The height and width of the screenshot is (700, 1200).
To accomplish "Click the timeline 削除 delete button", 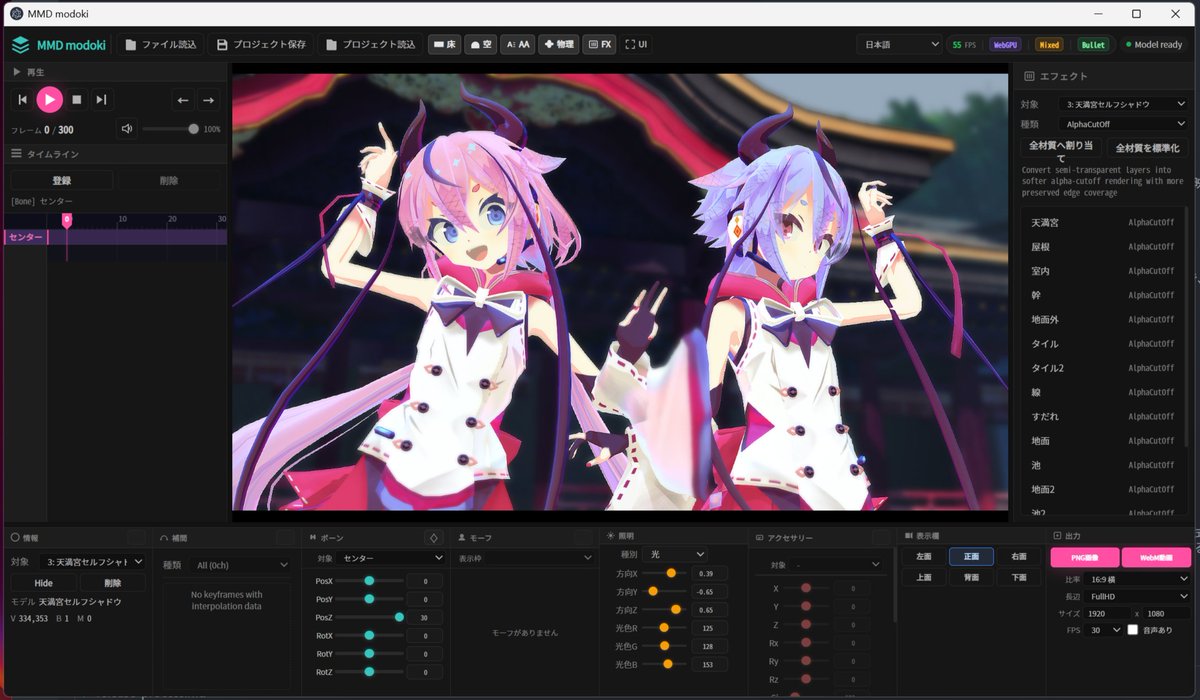I will click(169, 181).
